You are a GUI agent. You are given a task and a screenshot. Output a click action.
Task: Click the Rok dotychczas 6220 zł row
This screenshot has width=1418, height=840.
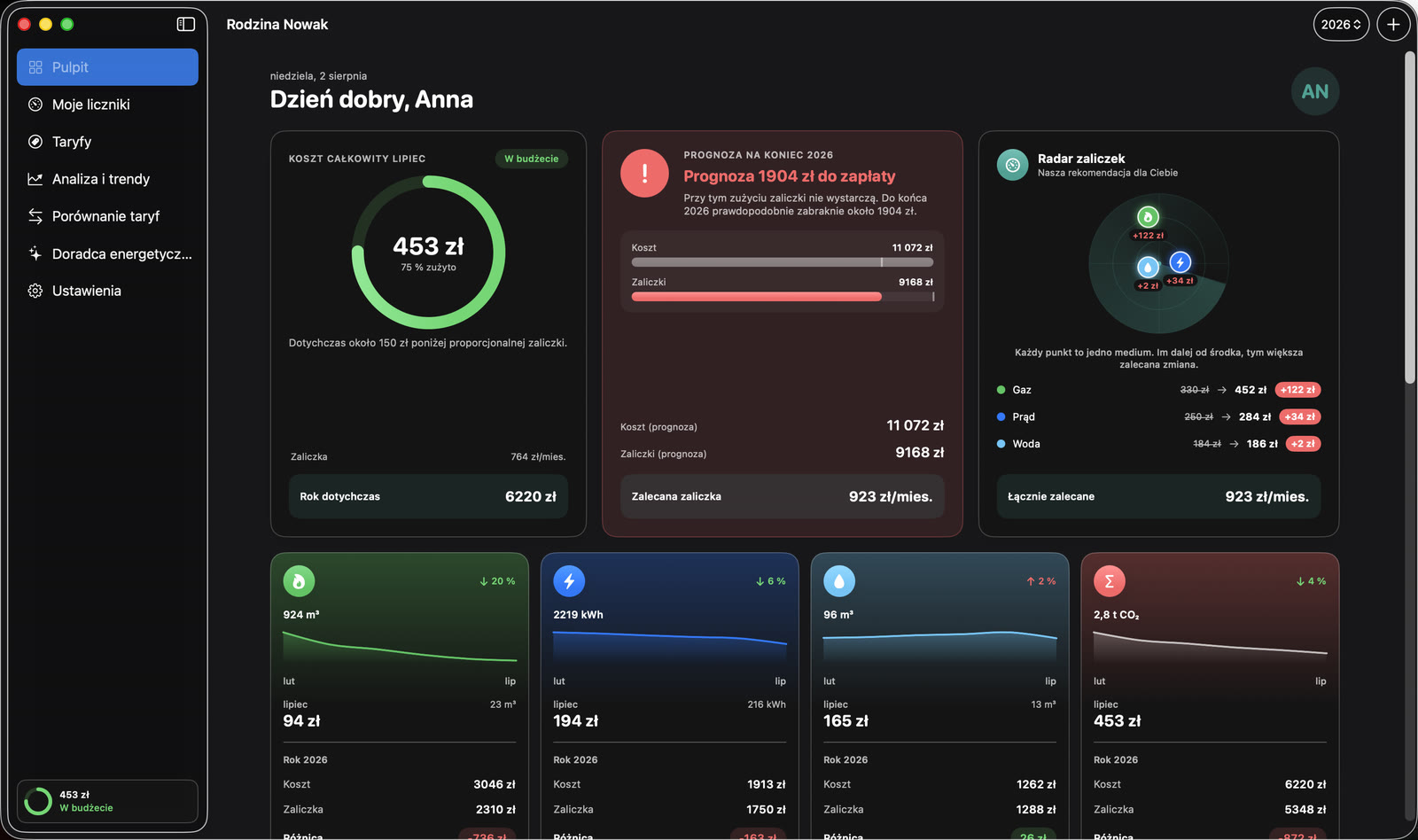(x=428, y=496)
